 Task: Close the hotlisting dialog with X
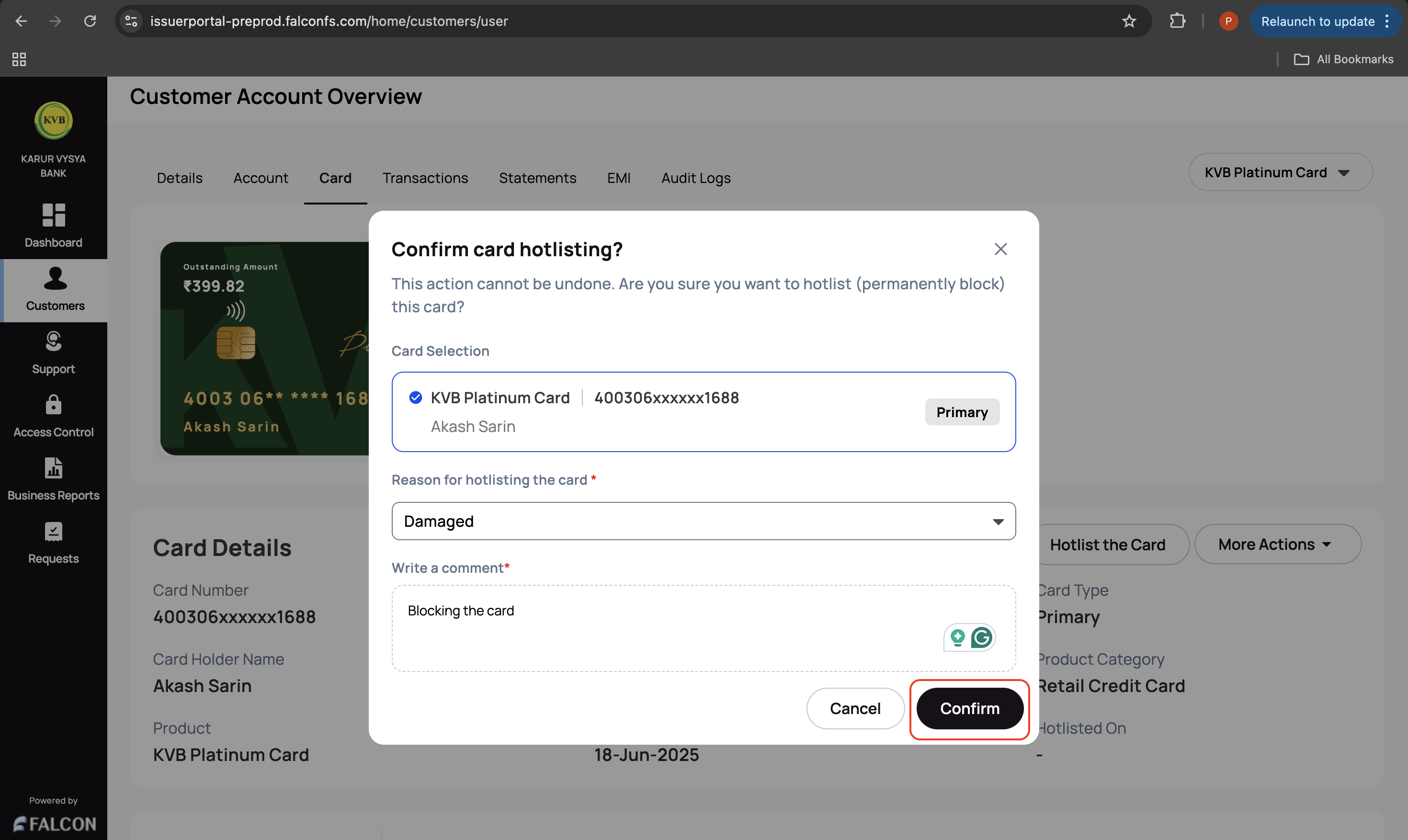point(1000,249)
